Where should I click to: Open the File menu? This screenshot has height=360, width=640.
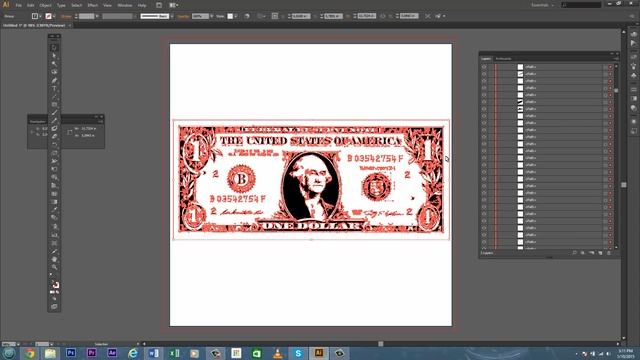(x=18, y=5)
